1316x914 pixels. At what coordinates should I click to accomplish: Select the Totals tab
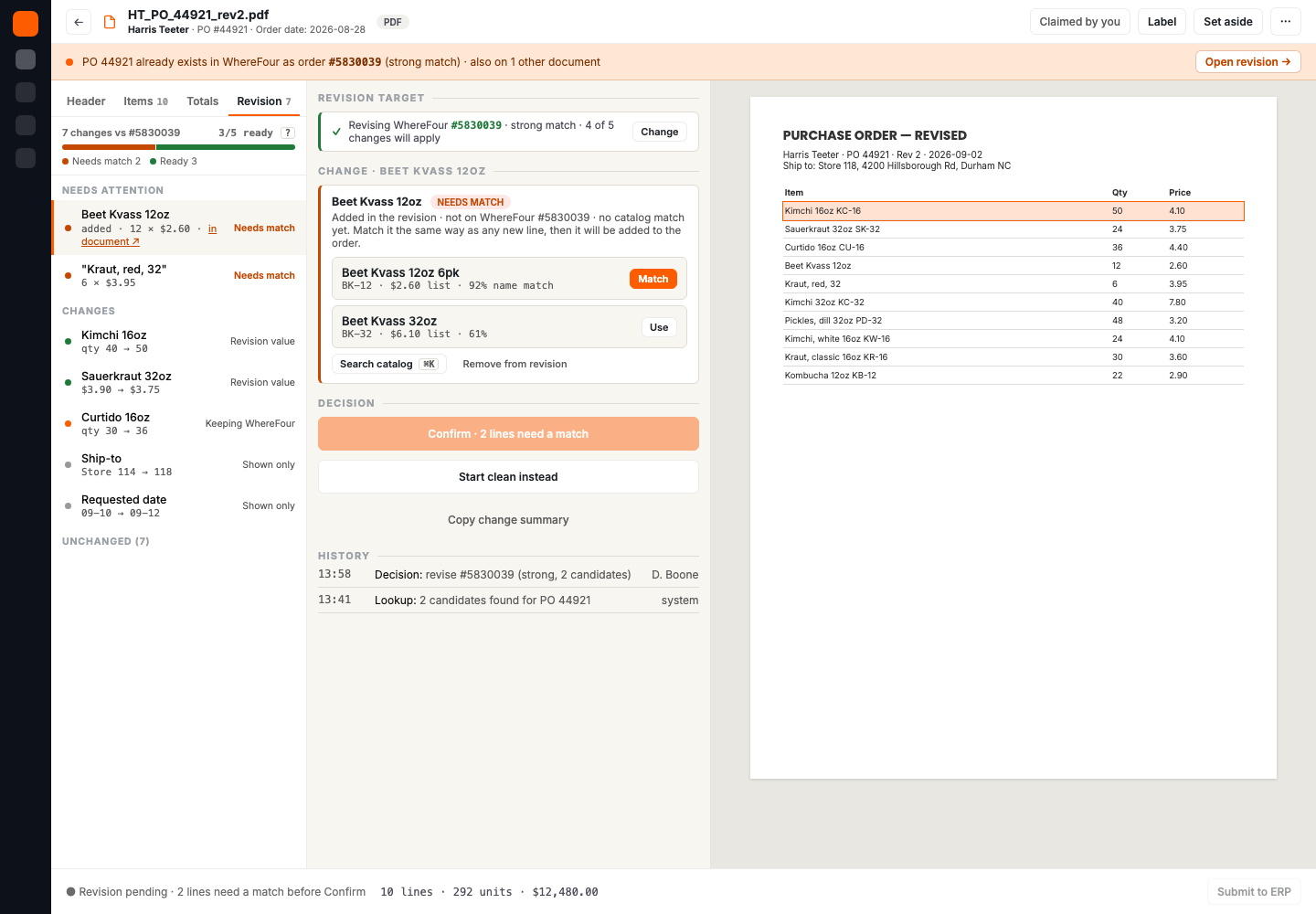coord(203,101)
